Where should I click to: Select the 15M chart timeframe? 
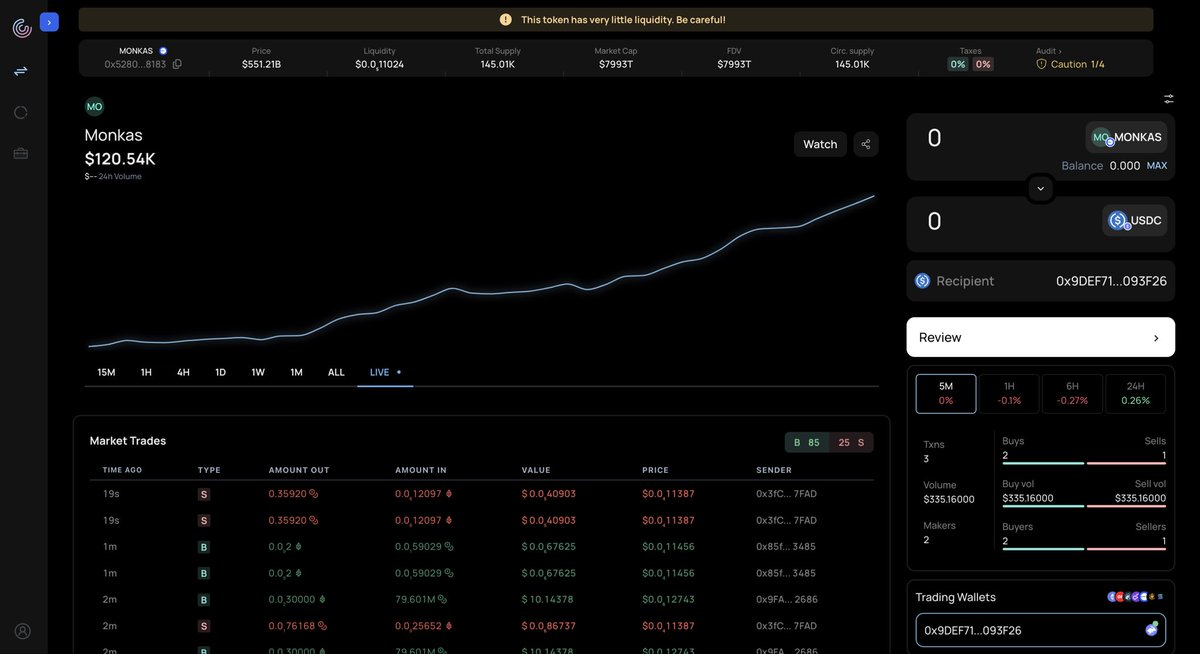(106, 372)
